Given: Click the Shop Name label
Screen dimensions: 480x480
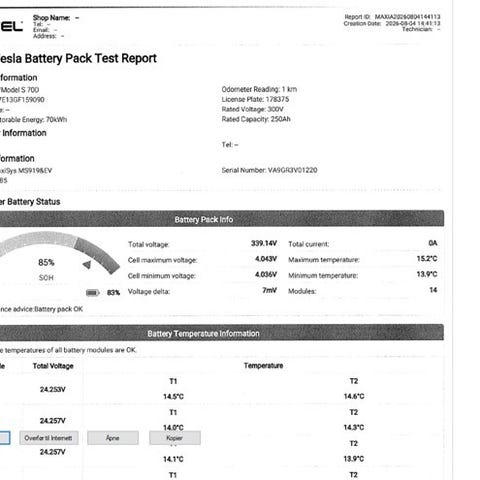Looking at the screenshot, I should [51, 18].
